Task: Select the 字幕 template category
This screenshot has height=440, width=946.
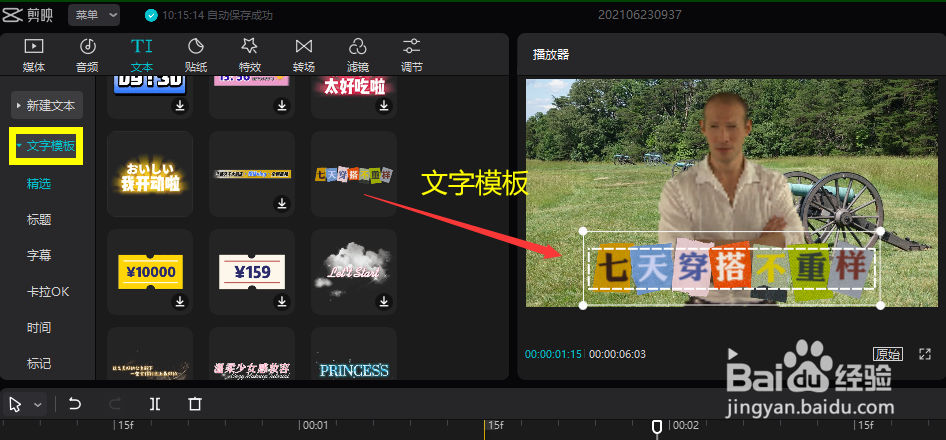Action: pos(39,256)
